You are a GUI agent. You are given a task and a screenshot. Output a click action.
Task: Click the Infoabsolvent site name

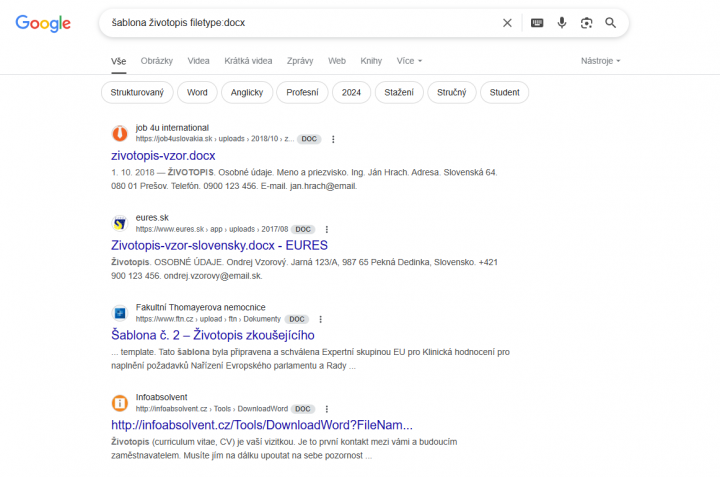point(162,397)
